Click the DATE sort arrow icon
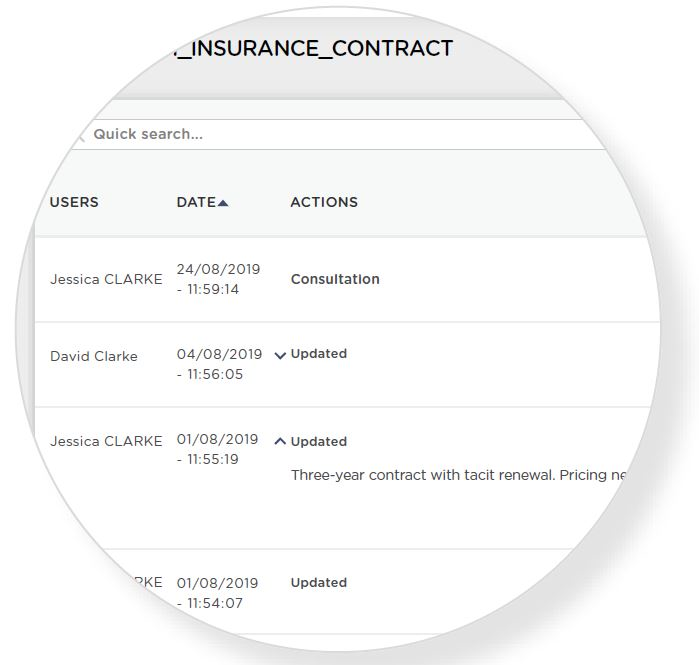The width and height of the screenshot is (699, 665). 223,203
